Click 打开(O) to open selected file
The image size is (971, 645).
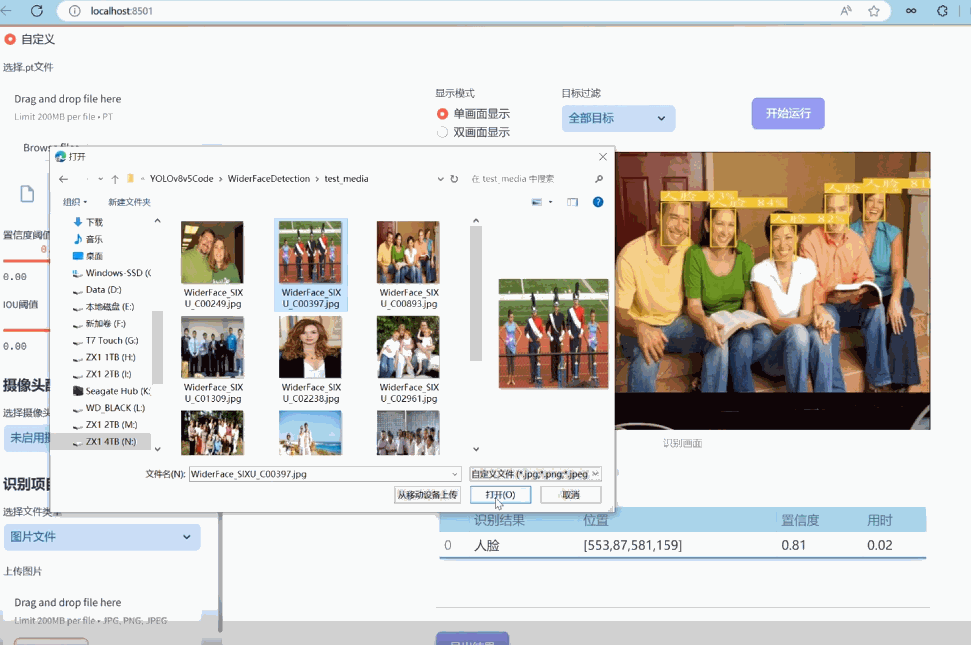[x=500, y=495]
